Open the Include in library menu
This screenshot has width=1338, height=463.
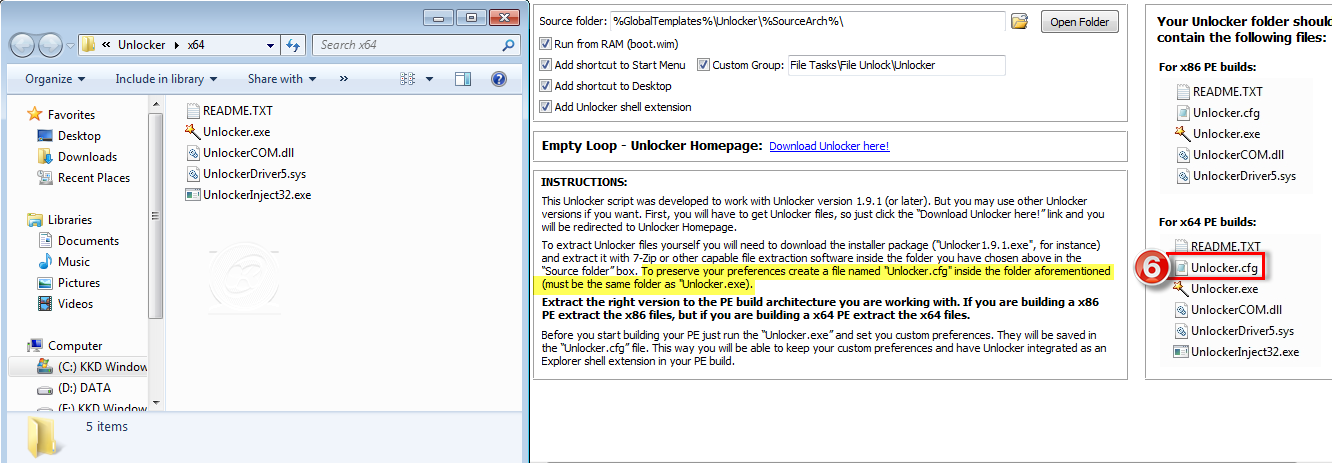165,79
